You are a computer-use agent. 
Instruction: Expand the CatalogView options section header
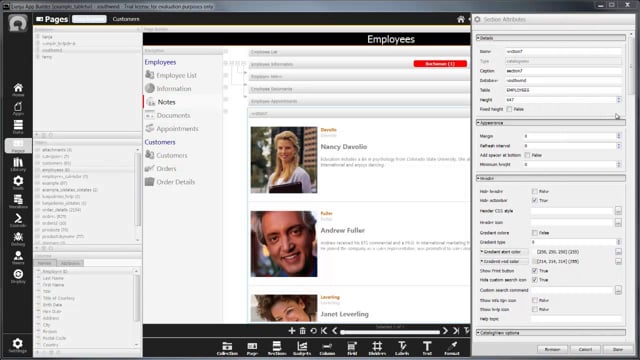point(551,333)
